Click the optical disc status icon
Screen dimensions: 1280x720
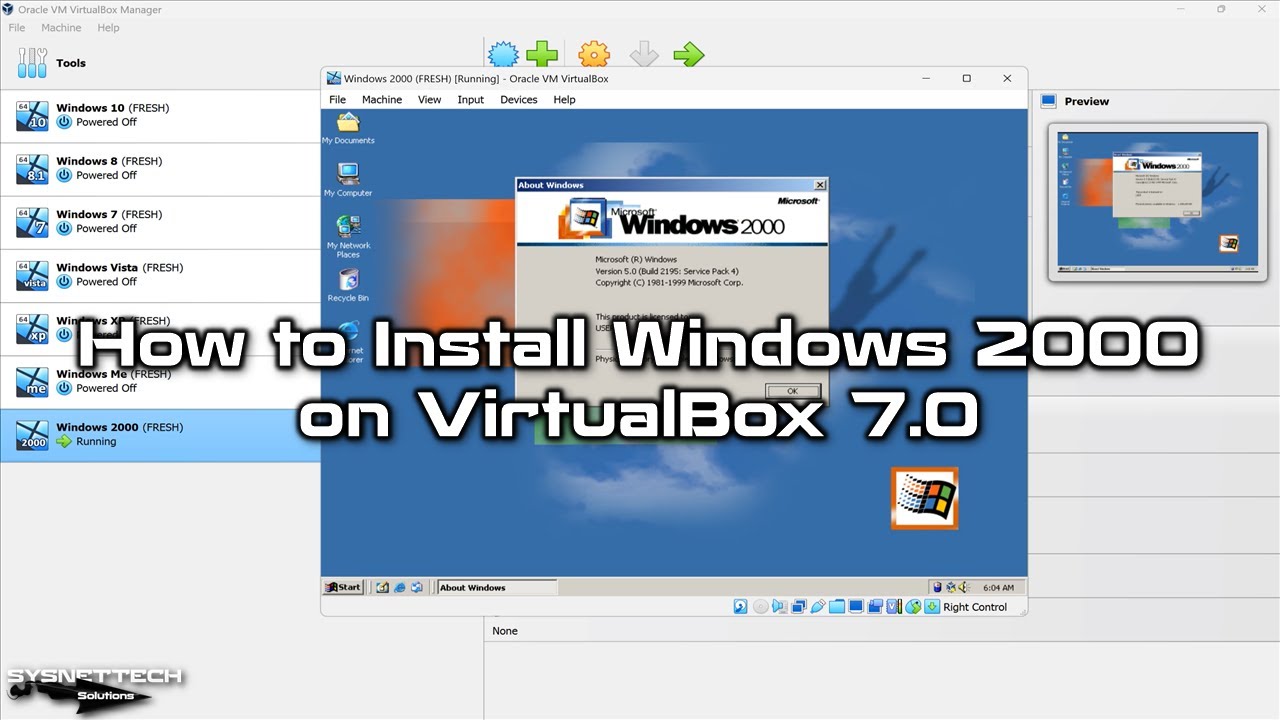click(x=761, y=607)
